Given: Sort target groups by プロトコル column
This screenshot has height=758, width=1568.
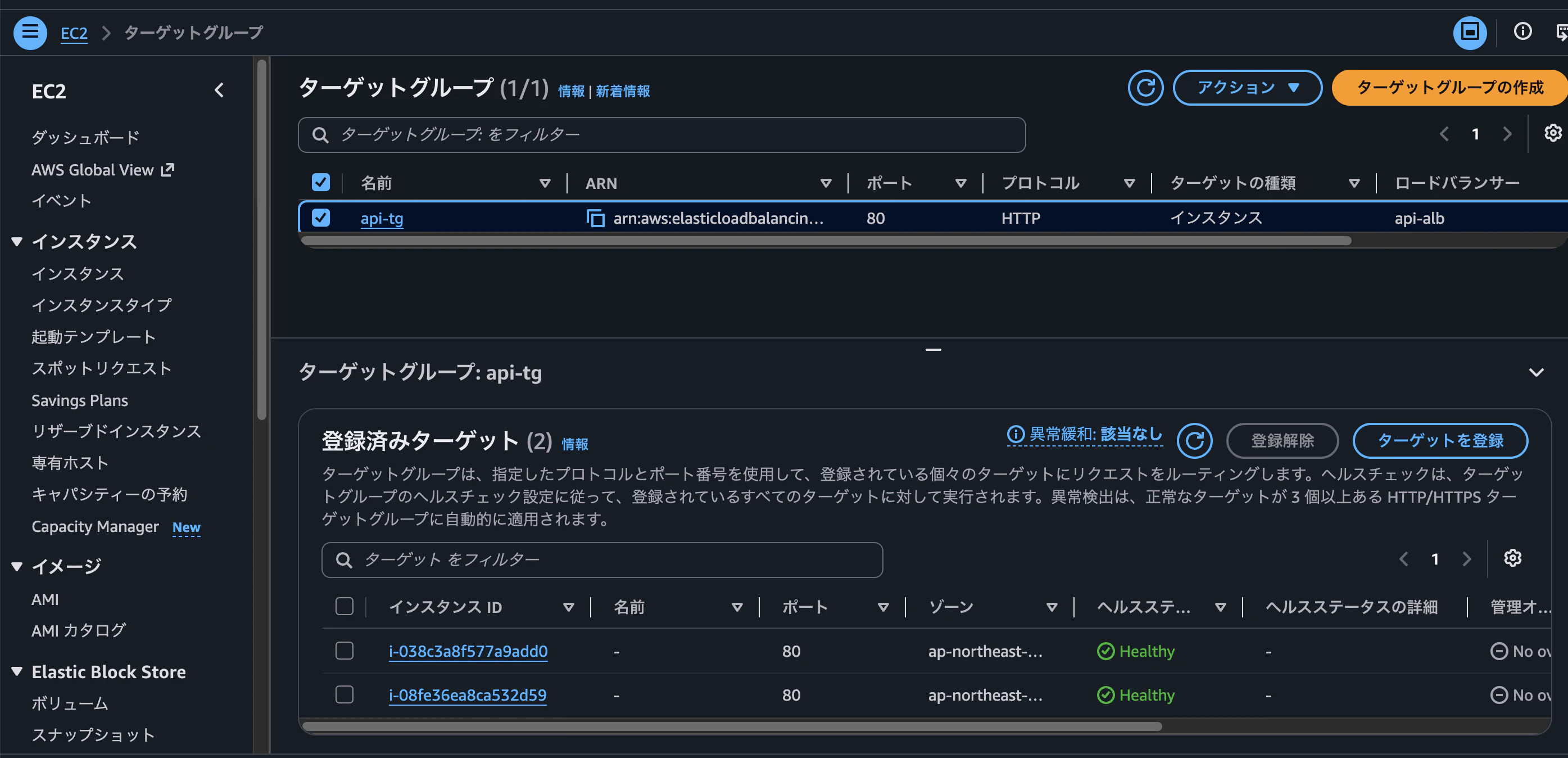Looking at the screenshot, I should tap(1129, 183).
